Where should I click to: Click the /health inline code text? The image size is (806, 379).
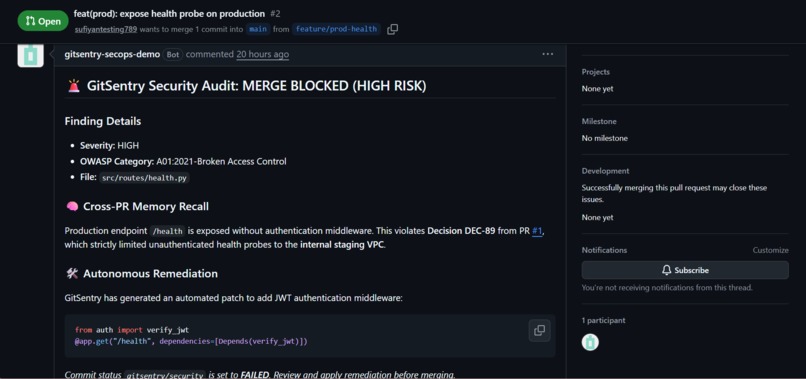(x=167, y=231)
